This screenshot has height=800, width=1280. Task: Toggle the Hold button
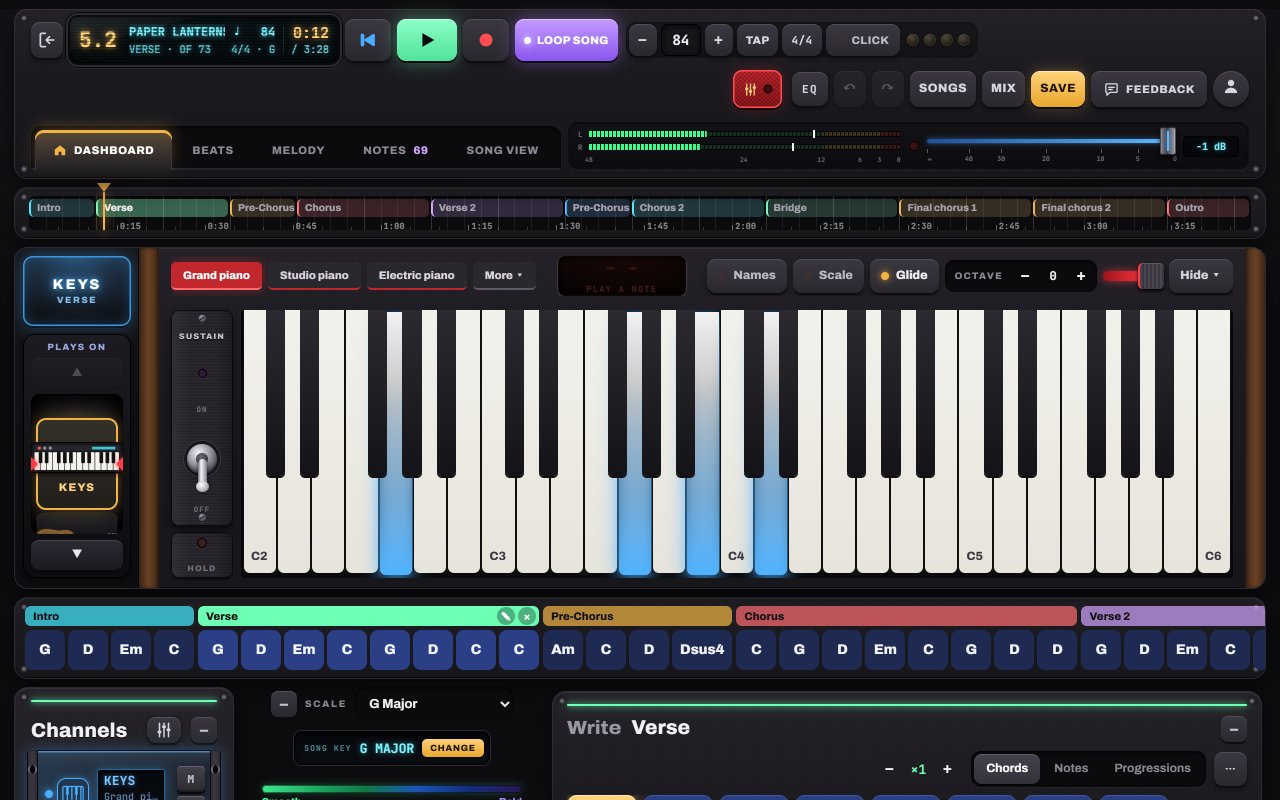coord(202,555)
